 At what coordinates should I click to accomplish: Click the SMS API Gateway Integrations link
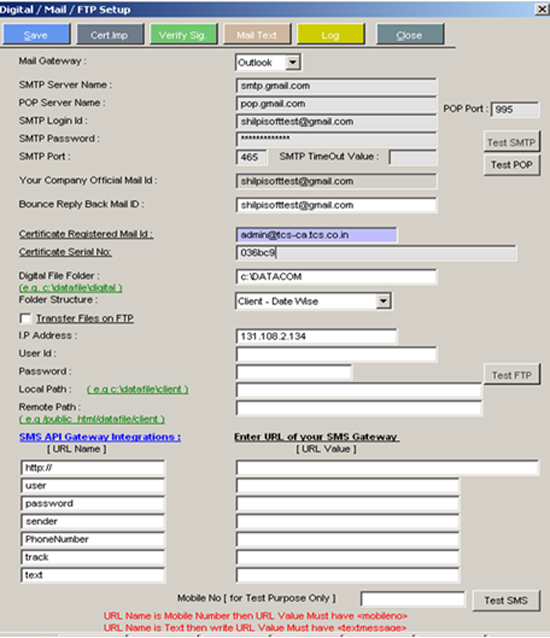pyautogui.click(x=100, y=437)
